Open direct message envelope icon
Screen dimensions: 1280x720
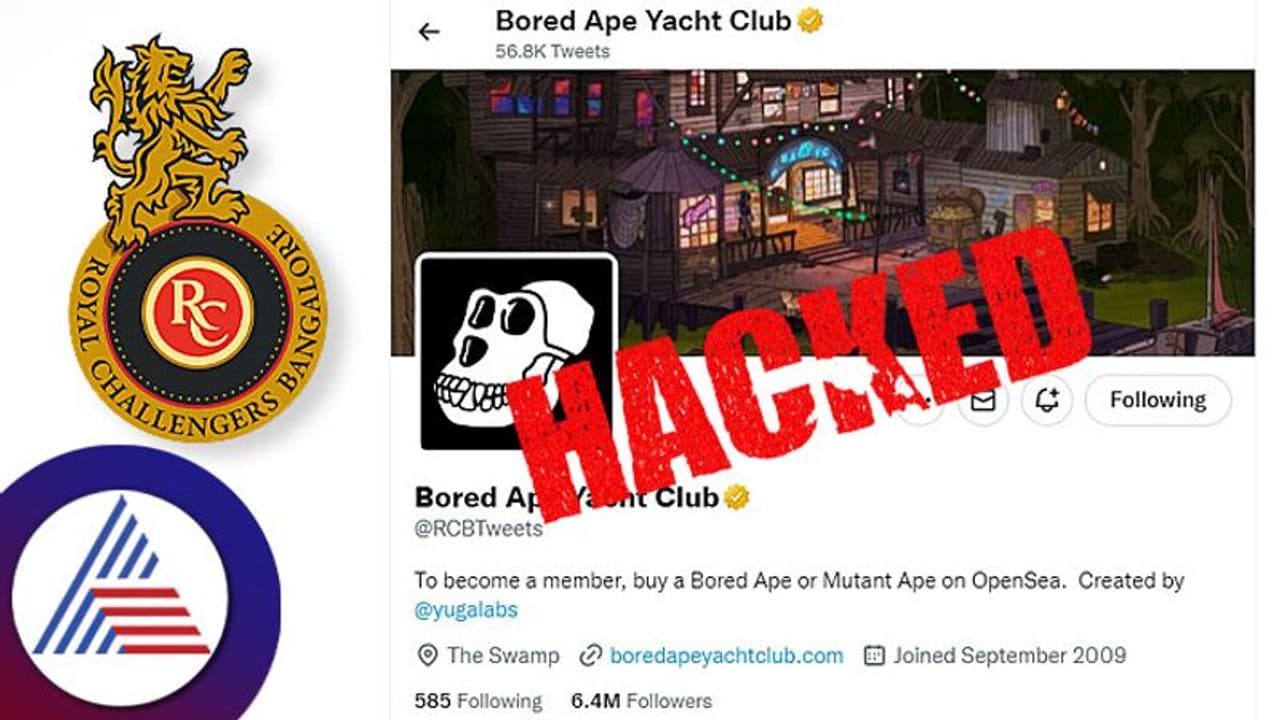click(x=983, y=400)
